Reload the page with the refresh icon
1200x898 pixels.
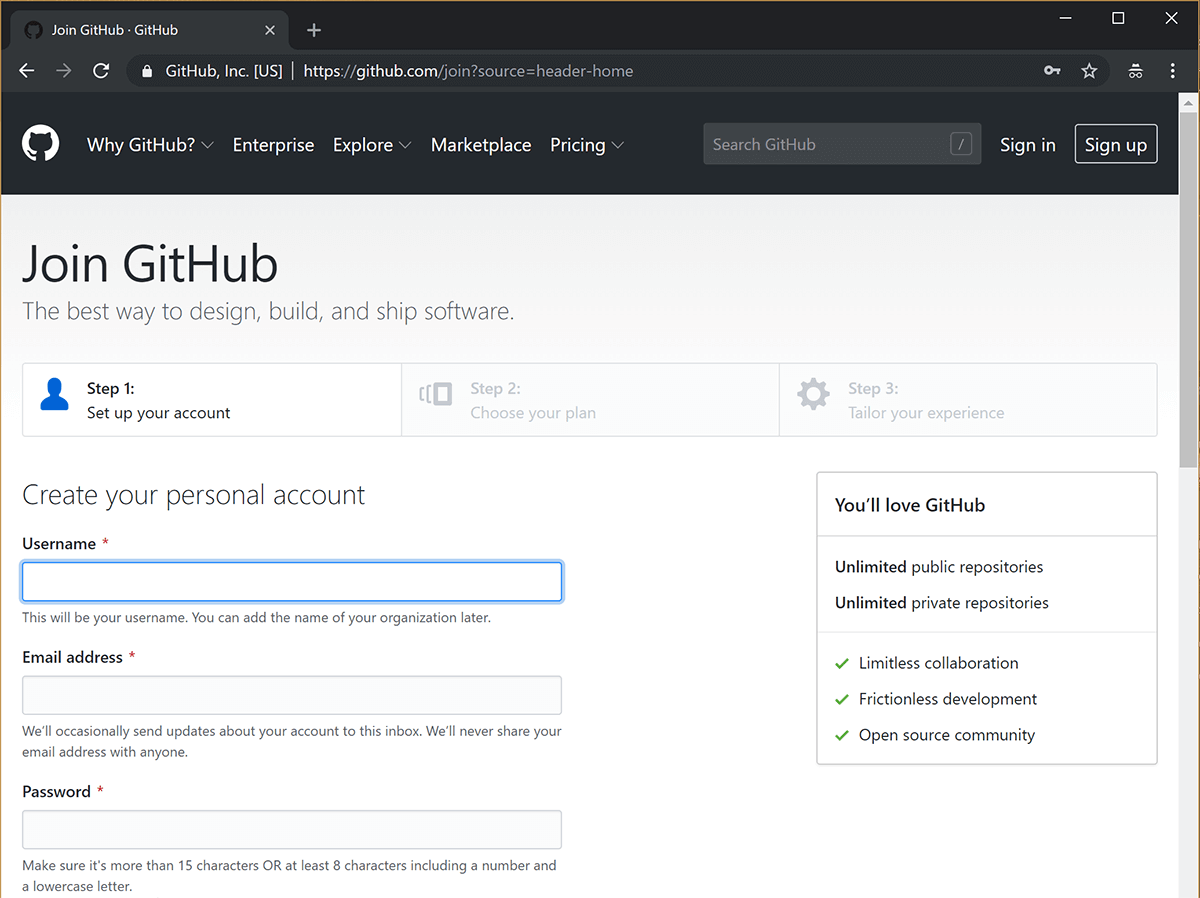[101, 71]
